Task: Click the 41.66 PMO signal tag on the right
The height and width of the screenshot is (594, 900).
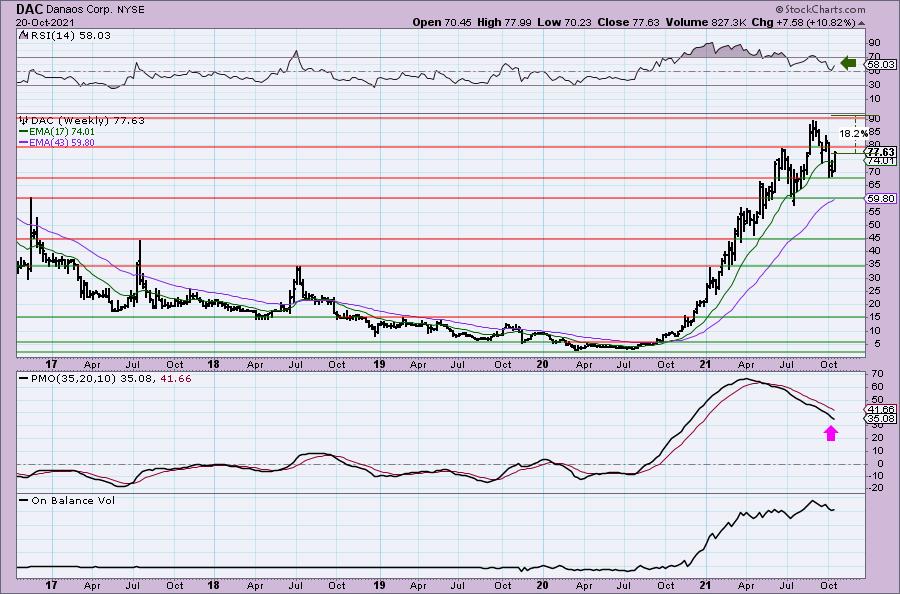Action: [880, 409]
